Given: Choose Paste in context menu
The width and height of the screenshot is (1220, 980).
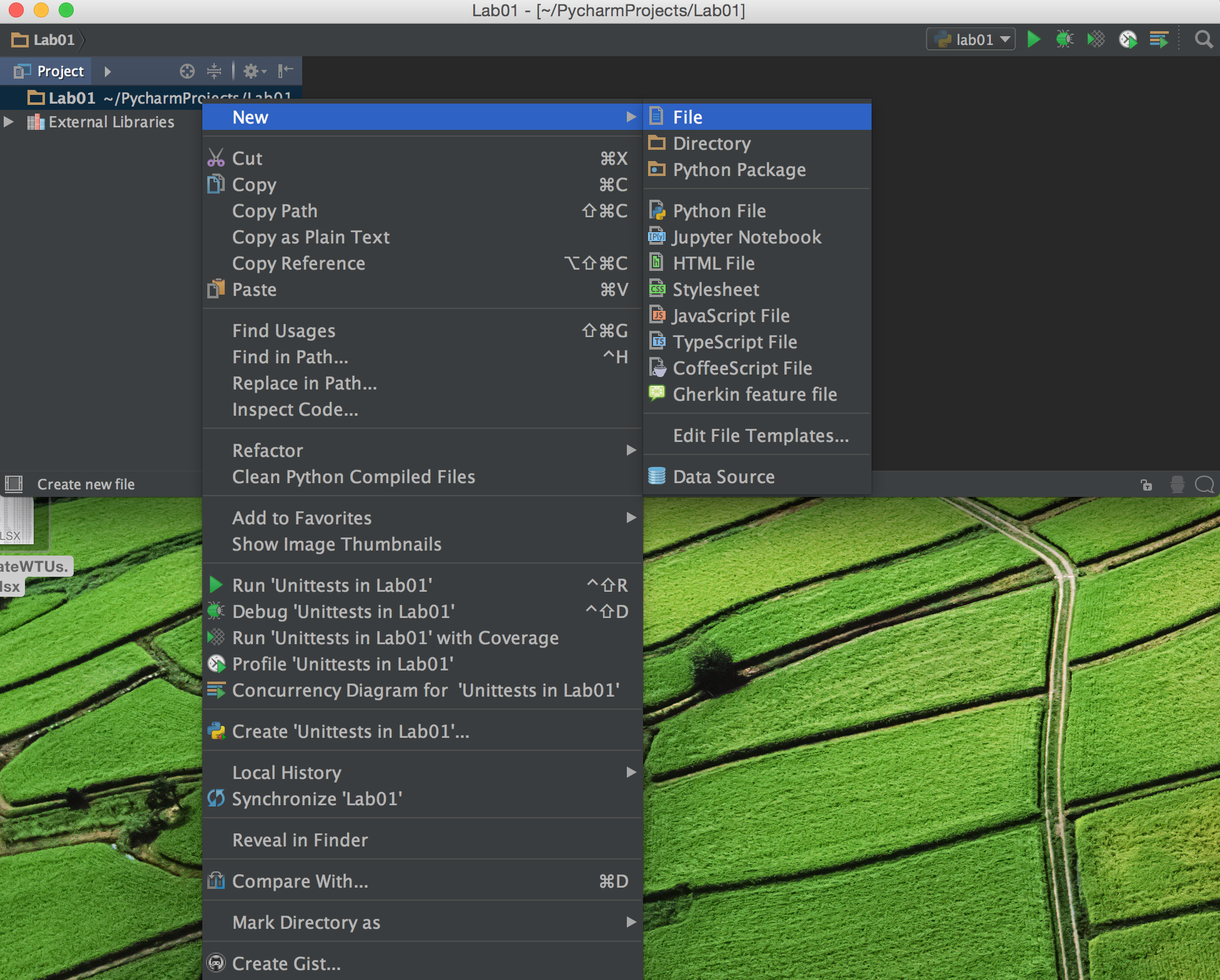Looking at the screenshot, I should tap(423, 290).
